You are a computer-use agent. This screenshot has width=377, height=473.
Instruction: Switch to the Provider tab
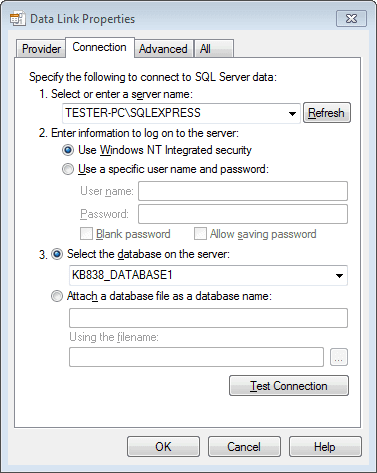(x=41, y=49)
